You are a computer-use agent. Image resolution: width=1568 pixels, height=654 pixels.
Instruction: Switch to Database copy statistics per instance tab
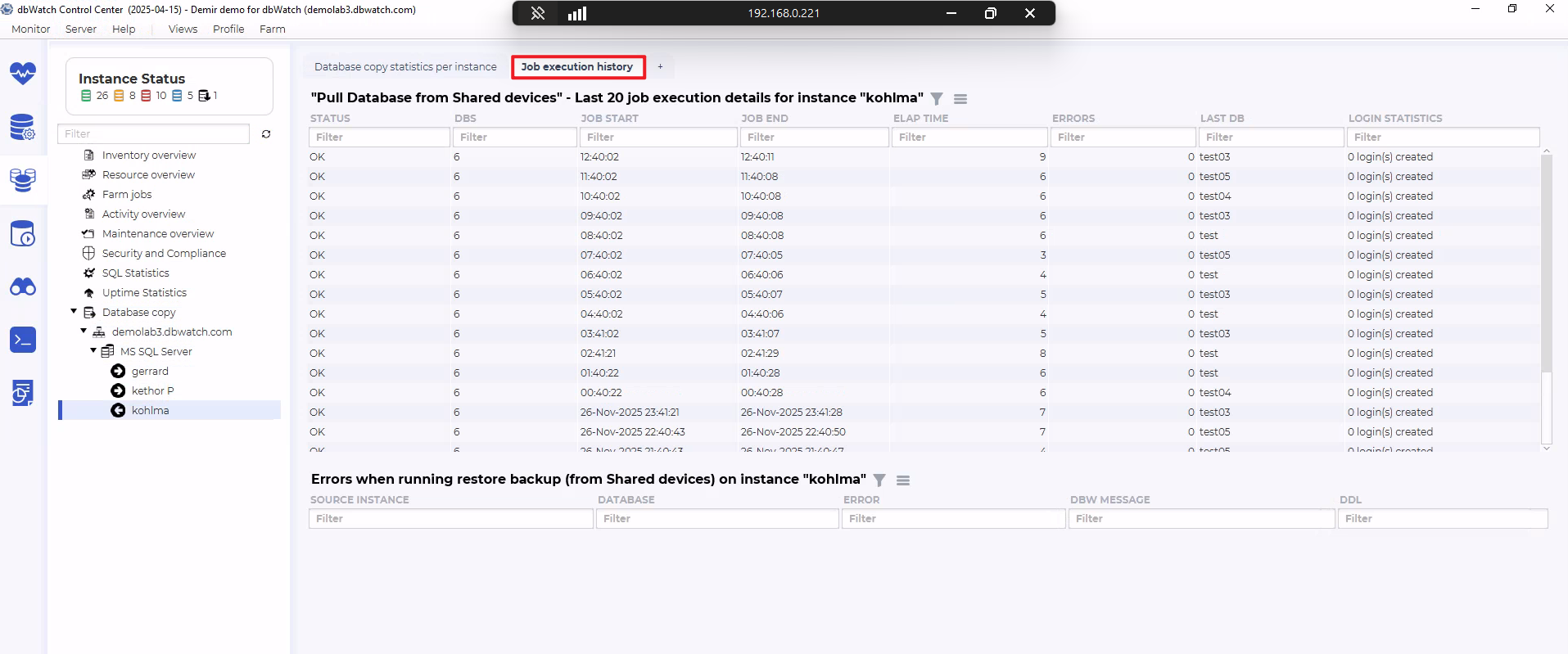coord(405,67)
